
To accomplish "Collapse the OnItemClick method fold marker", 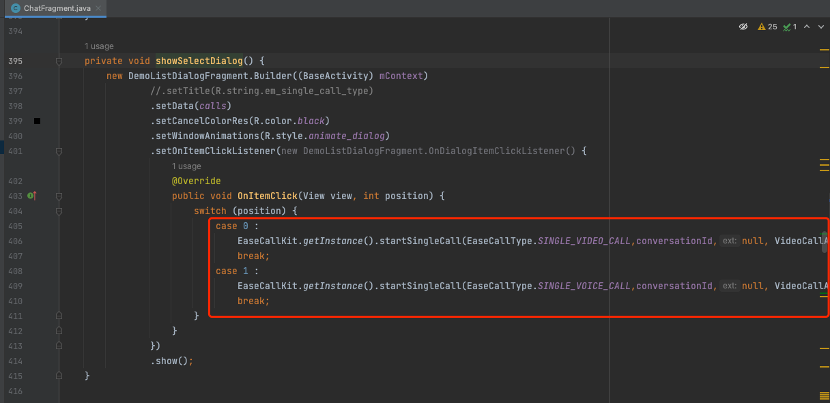I will 59,196.
